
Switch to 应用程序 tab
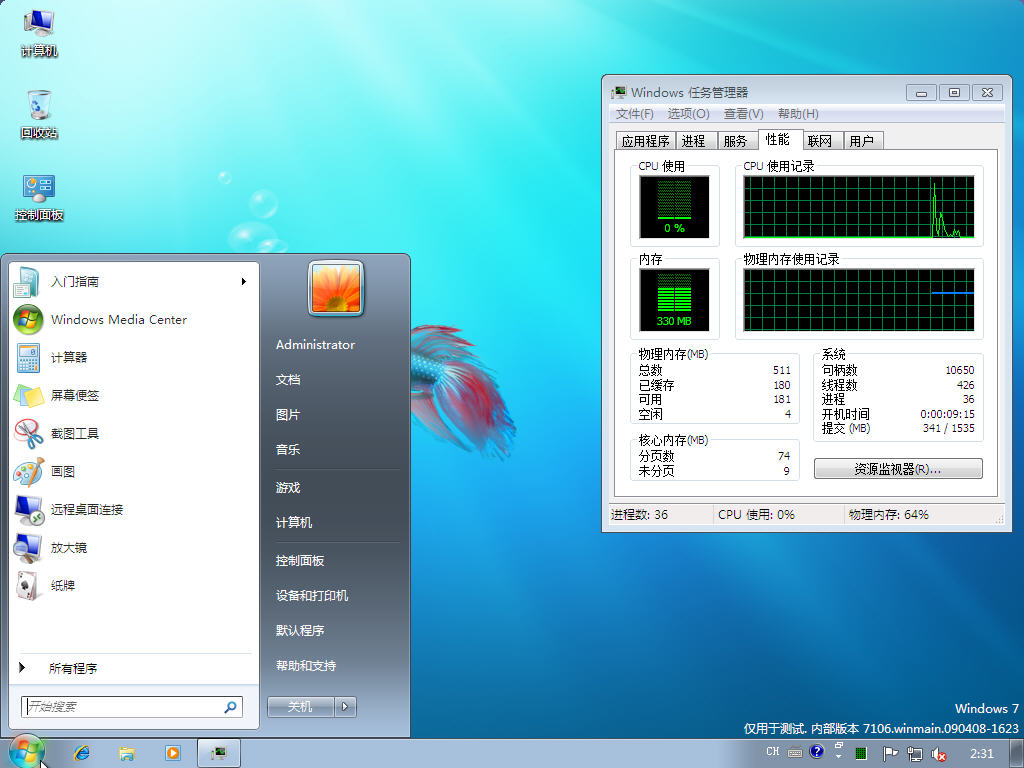[645, 141]
